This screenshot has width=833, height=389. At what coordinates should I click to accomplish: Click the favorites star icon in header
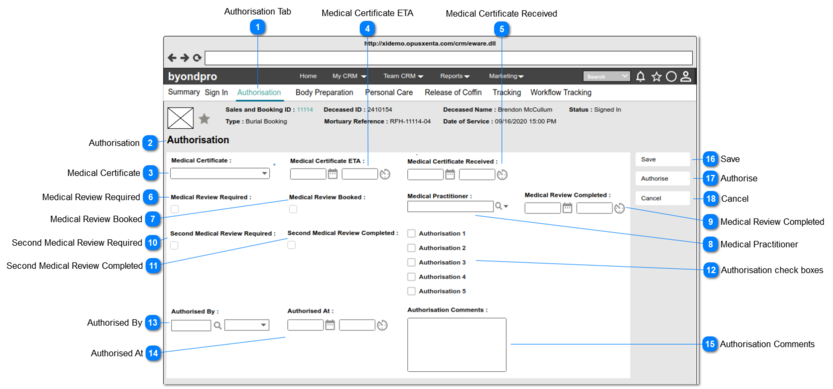click(657, 77)
